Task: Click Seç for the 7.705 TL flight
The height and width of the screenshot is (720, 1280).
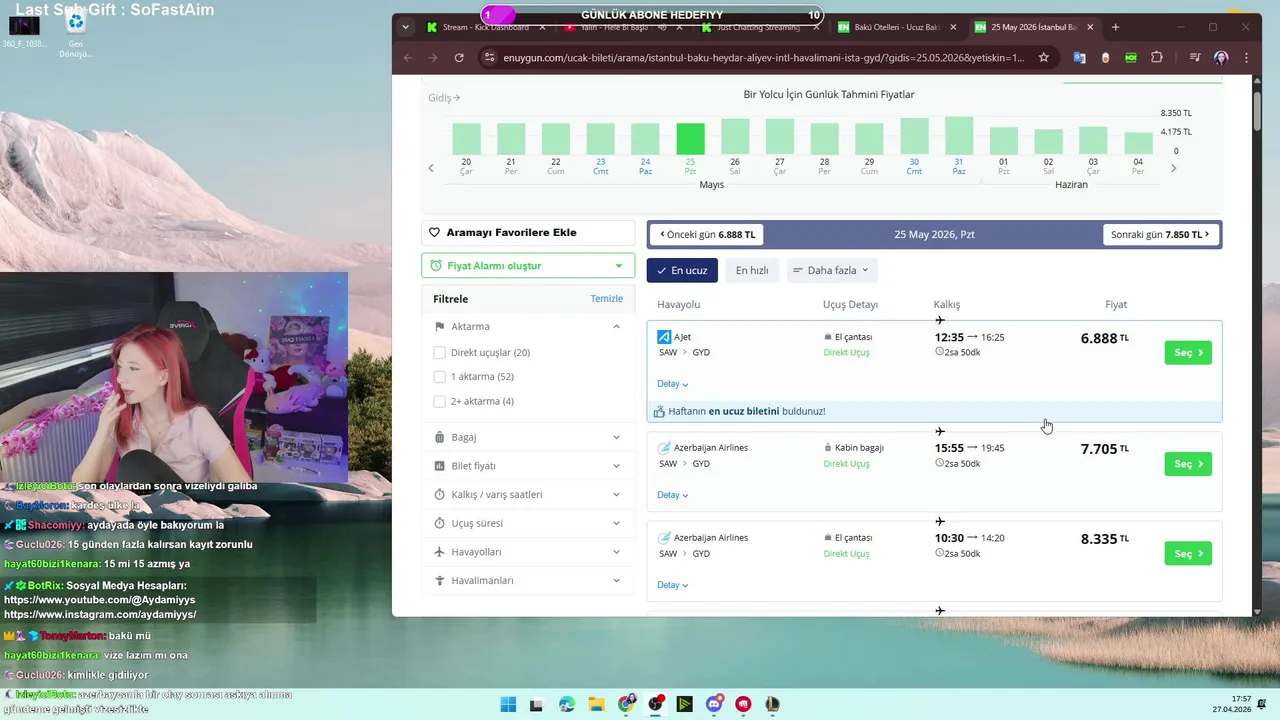Action: click(1188, 464)
